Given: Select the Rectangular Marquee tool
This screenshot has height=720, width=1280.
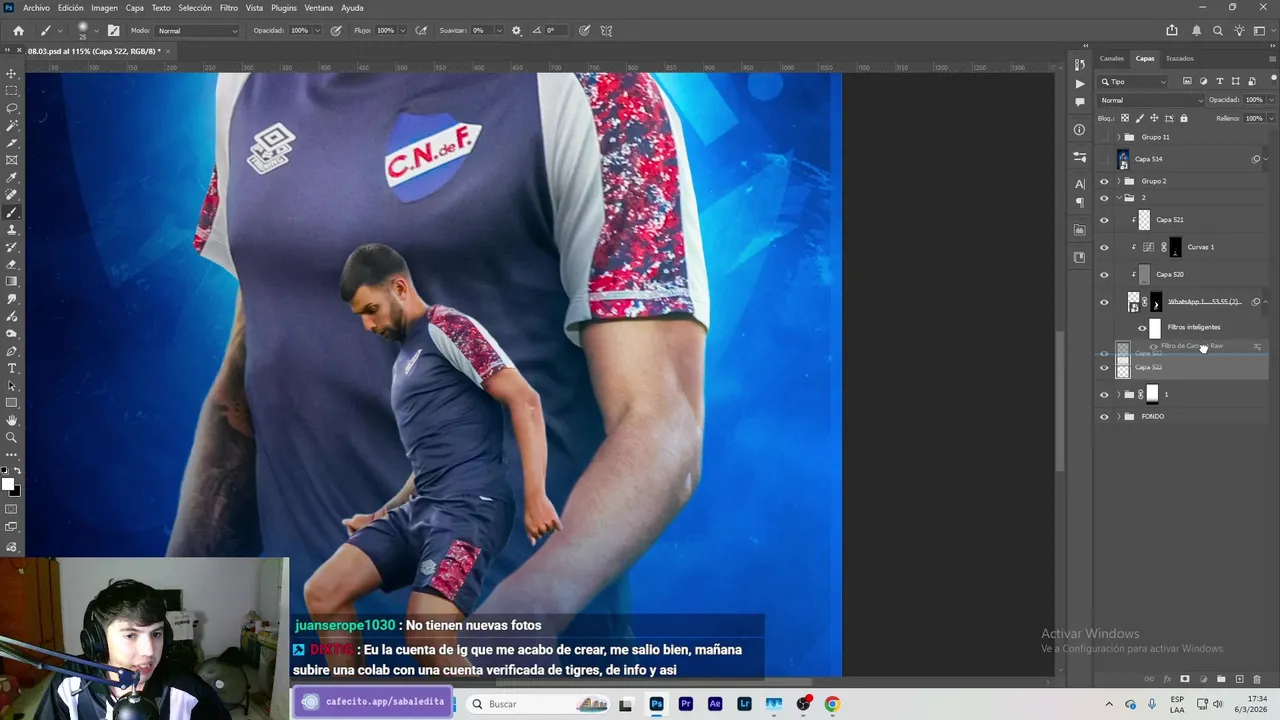Looking at the screenshot, I should pos(12,91).
